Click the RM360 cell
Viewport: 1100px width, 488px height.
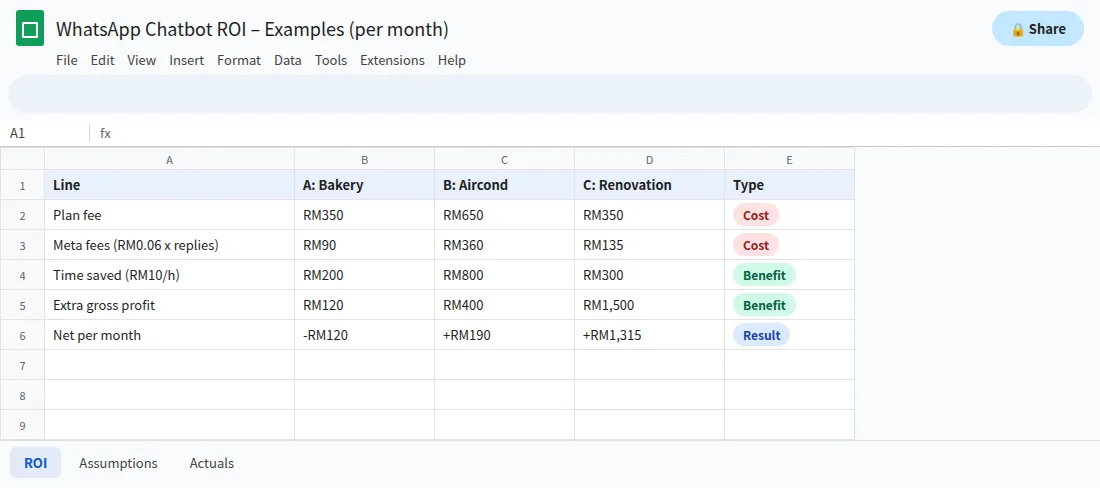pyautogui.click(x=504, y=245)
